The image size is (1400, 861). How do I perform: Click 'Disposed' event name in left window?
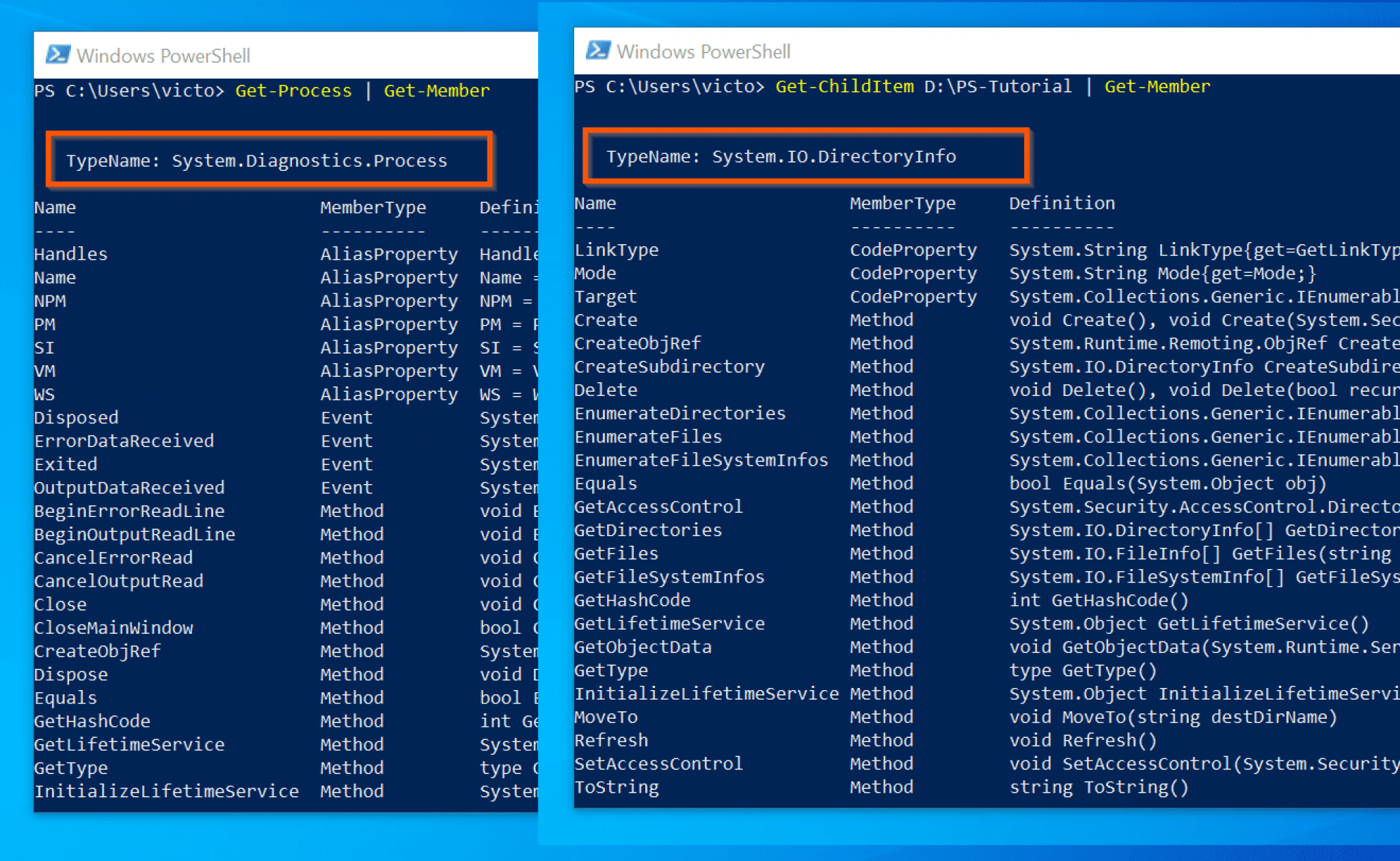[x=77, y=418]
